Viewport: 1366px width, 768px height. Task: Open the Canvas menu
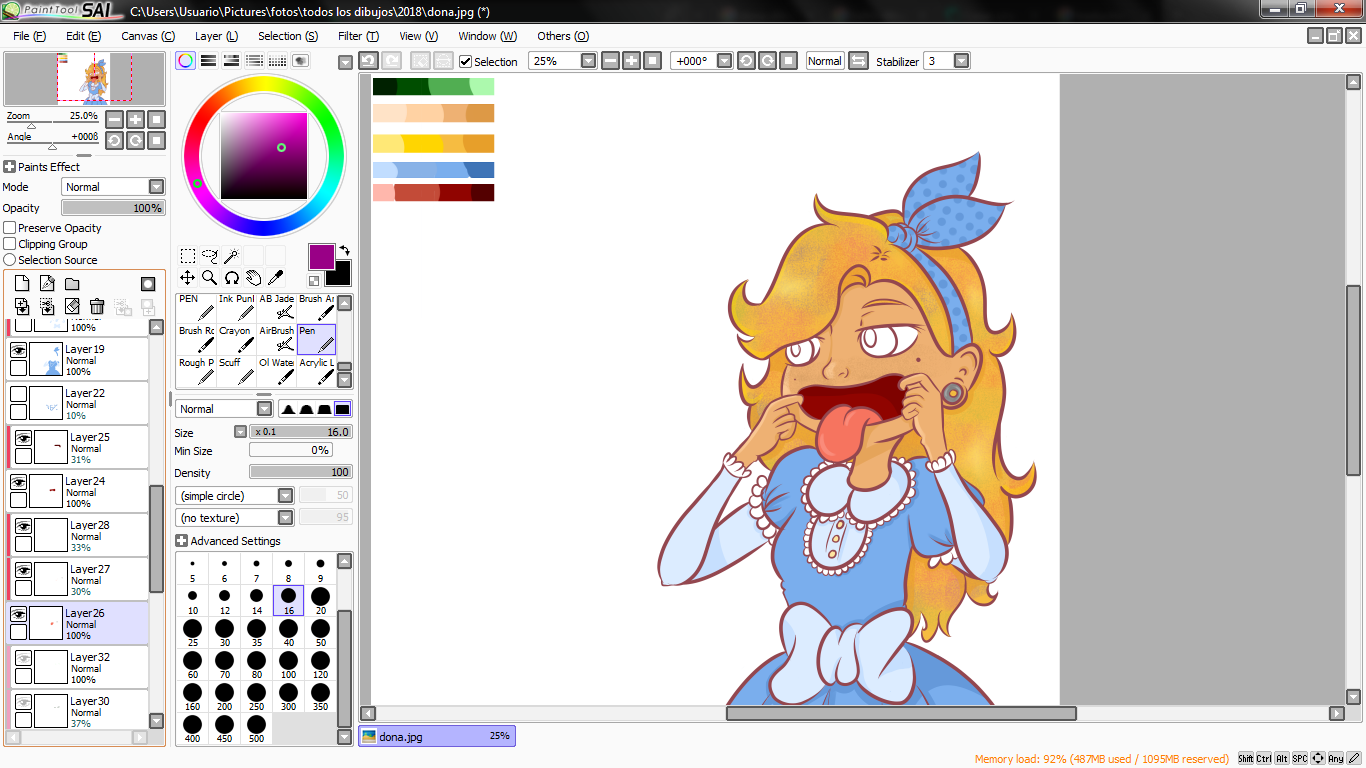coord(147,36)
